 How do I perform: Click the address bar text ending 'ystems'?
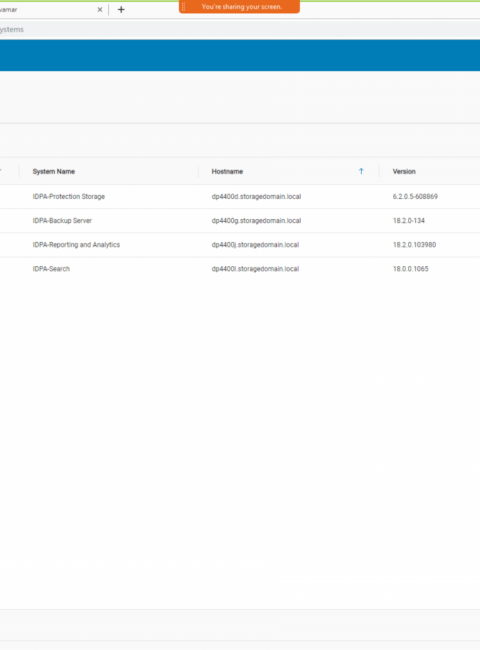pyautogui.click(x=12, y=29)
